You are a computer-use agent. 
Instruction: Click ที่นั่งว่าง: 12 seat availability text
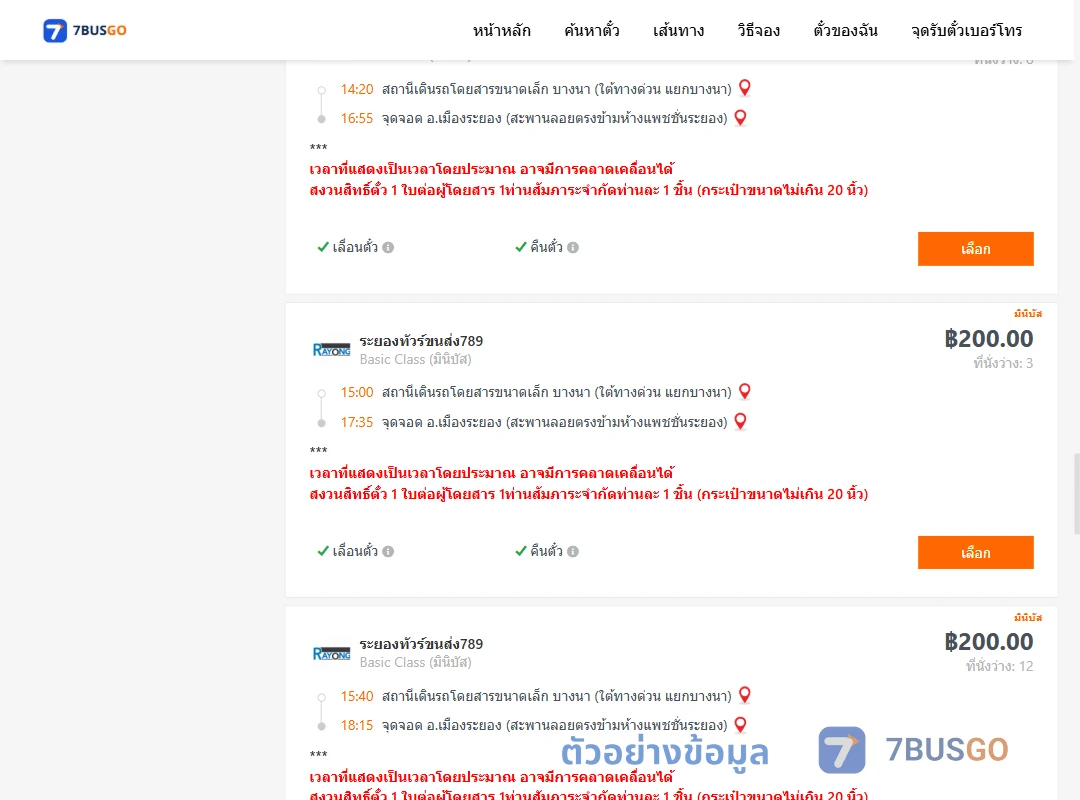[999, 666]
